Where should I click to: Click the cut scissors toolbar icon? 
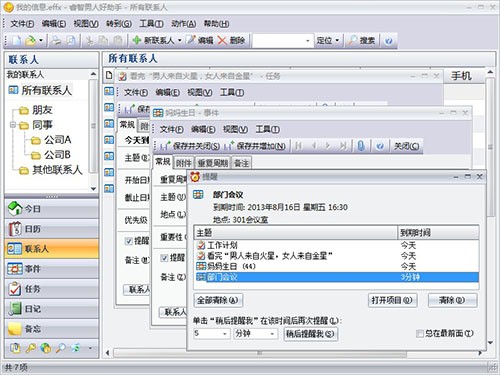[89, 41]
